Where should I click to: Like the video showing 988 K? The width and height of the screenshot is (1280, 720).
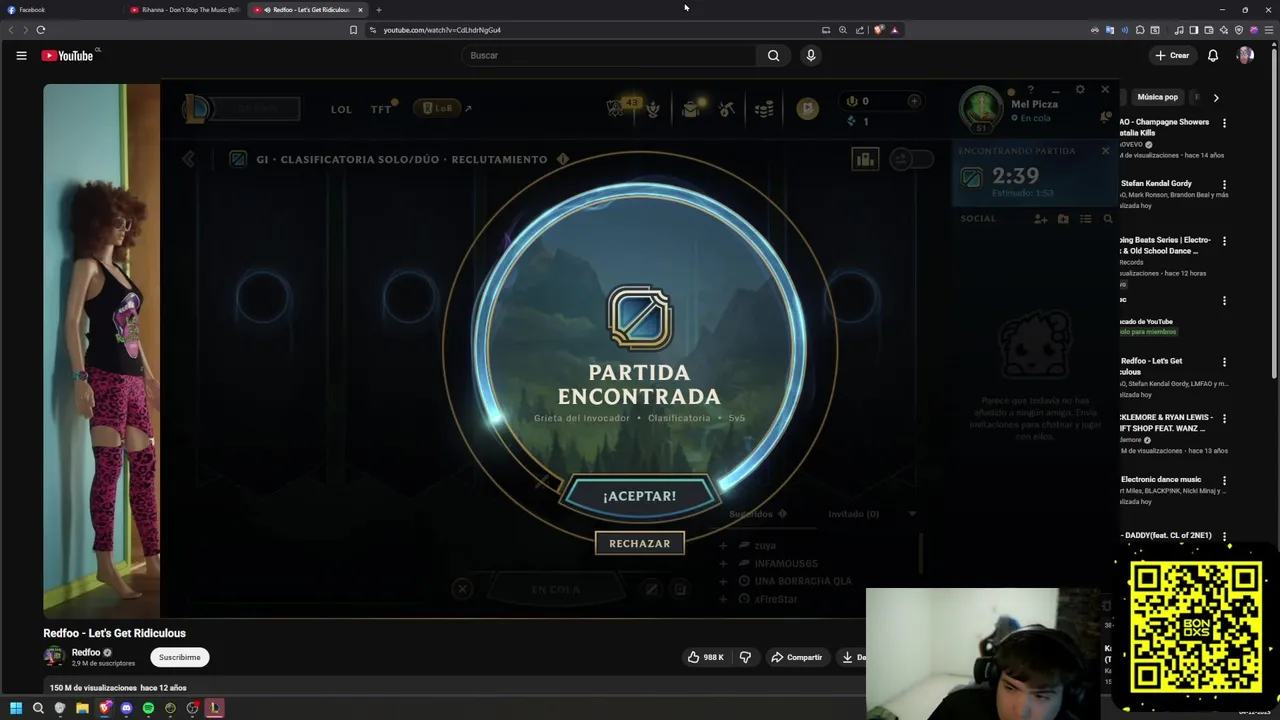(x=706, y=657)
